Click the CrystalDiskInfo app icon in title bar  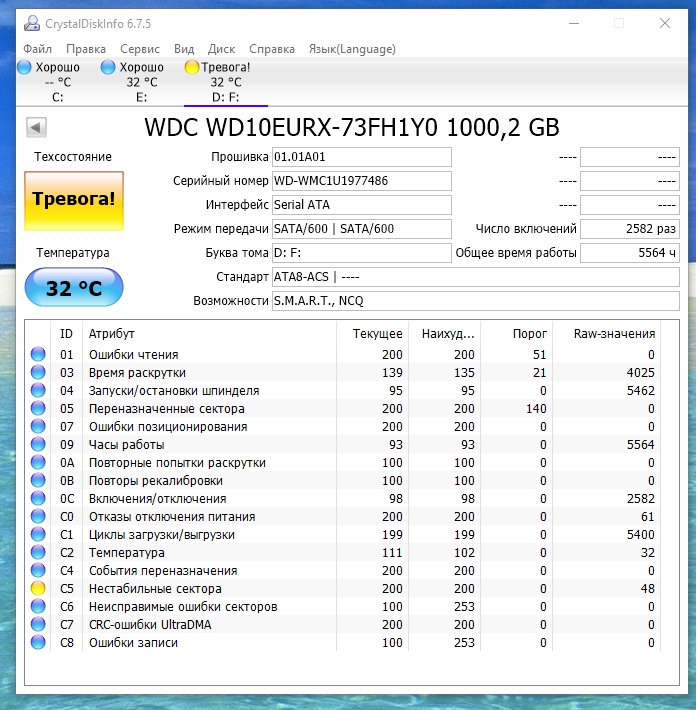point(31,22)
